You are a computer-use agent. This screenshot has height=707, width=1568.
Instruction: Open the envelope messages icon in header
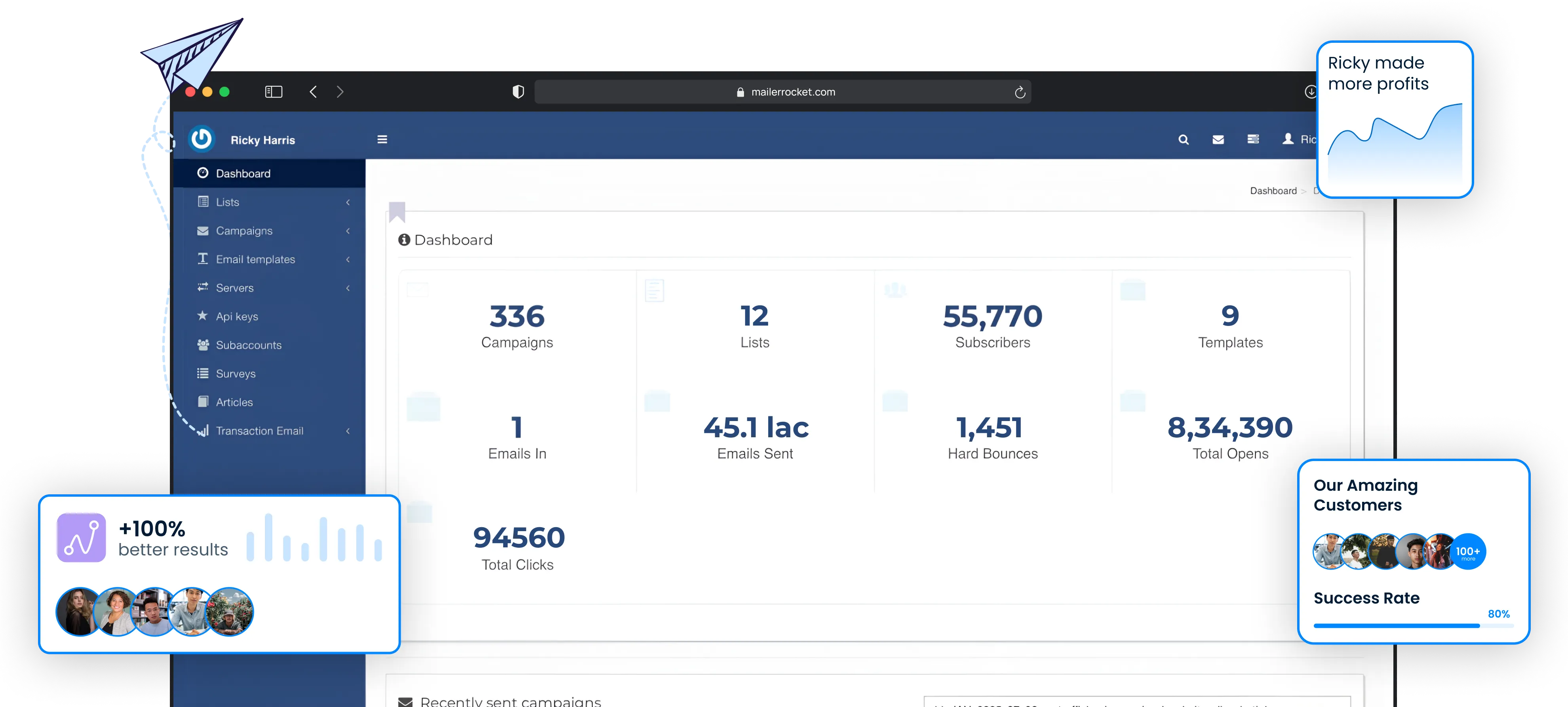pos(1218,139)
